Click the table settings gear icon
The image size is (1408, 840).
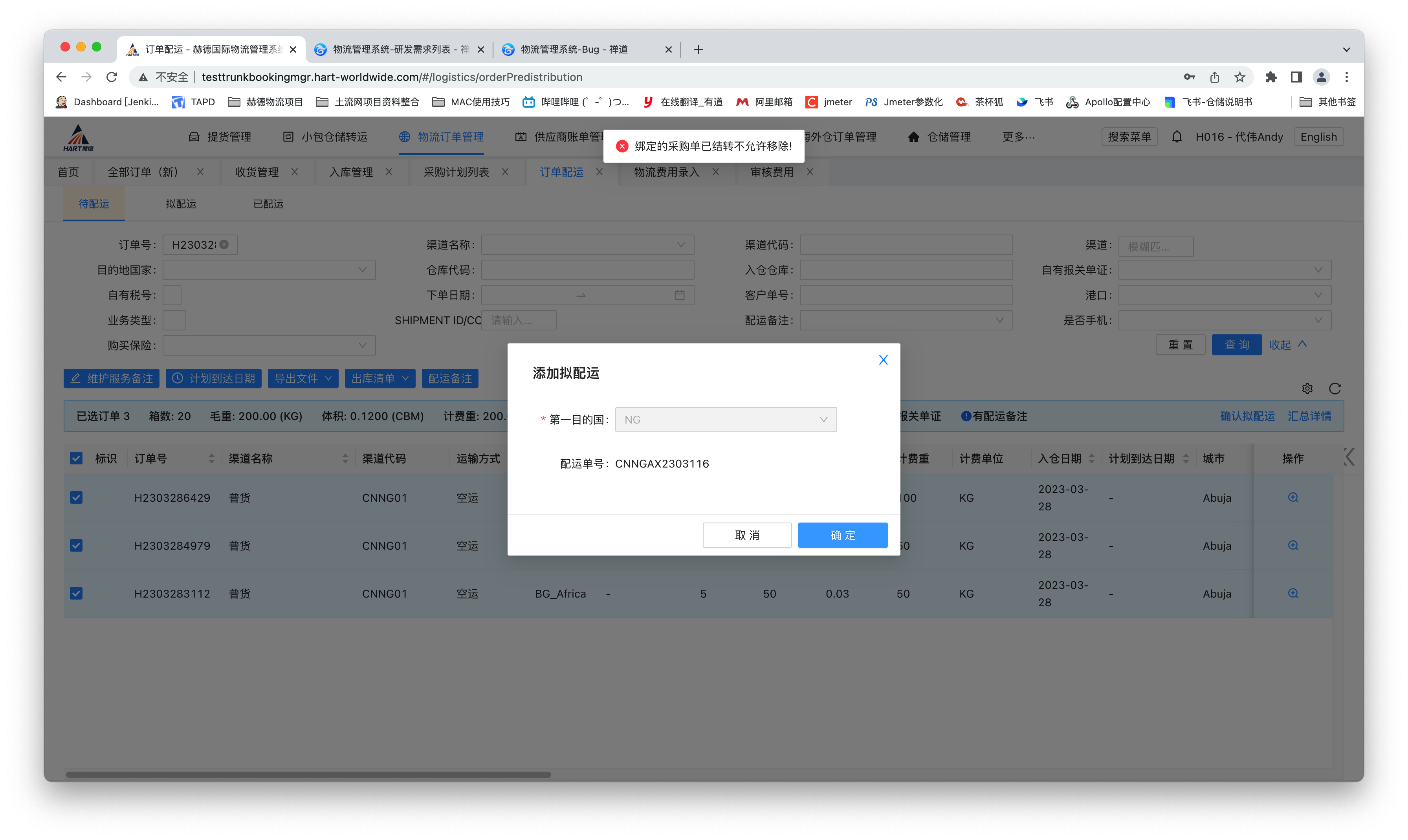[1307, 389]
